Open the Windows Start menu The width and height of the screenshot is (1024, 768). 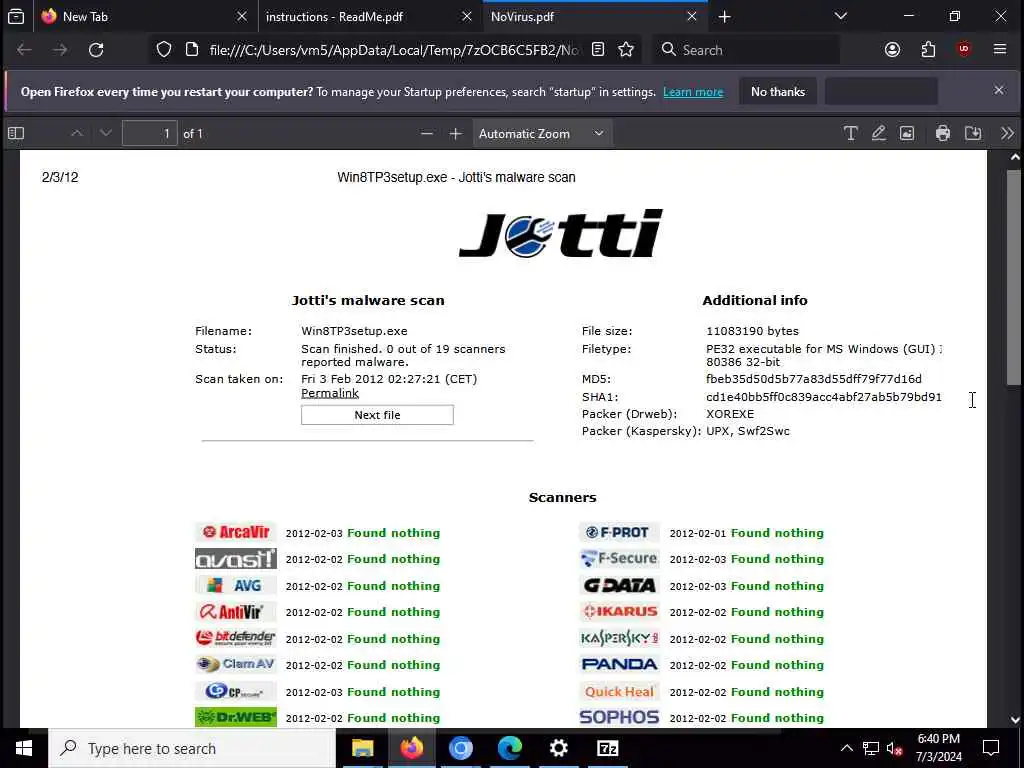[x=24, y=748]
